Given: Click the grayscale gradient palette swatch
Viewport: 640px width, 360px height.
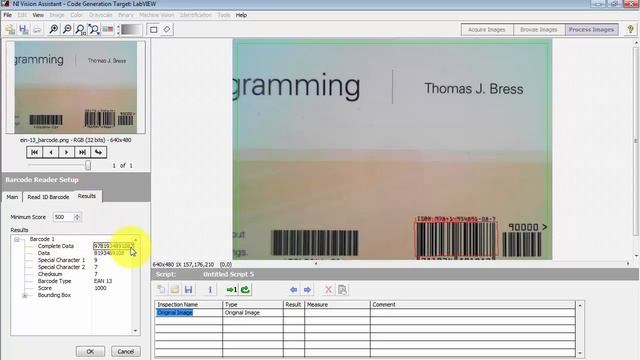Looking at the screenshot, I should [131, 29].
